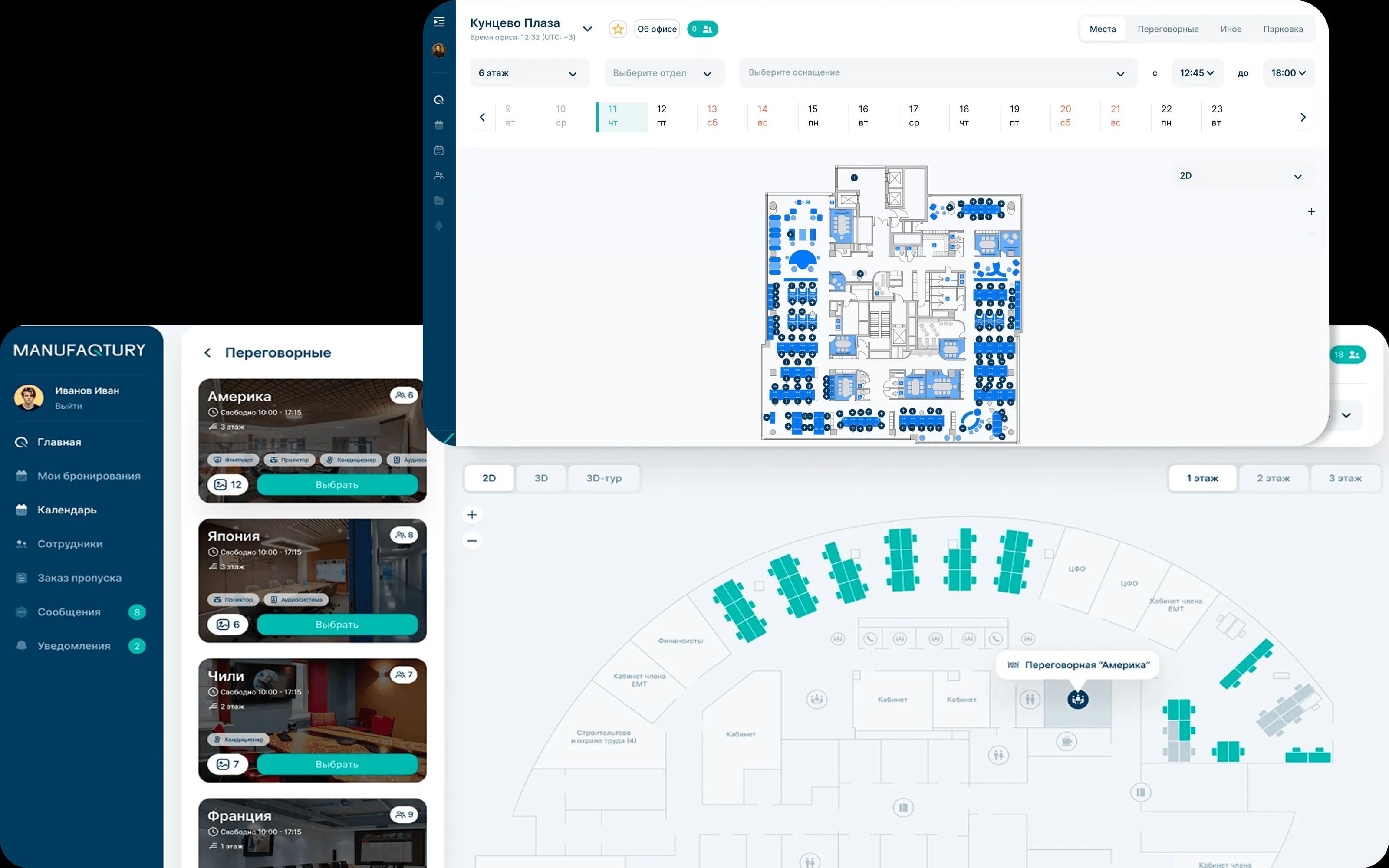The width and height of the screenshot is (1389, 868).
Task: Open the calendar grid icon in the narrow sidebar
Action: click(439, 151)
